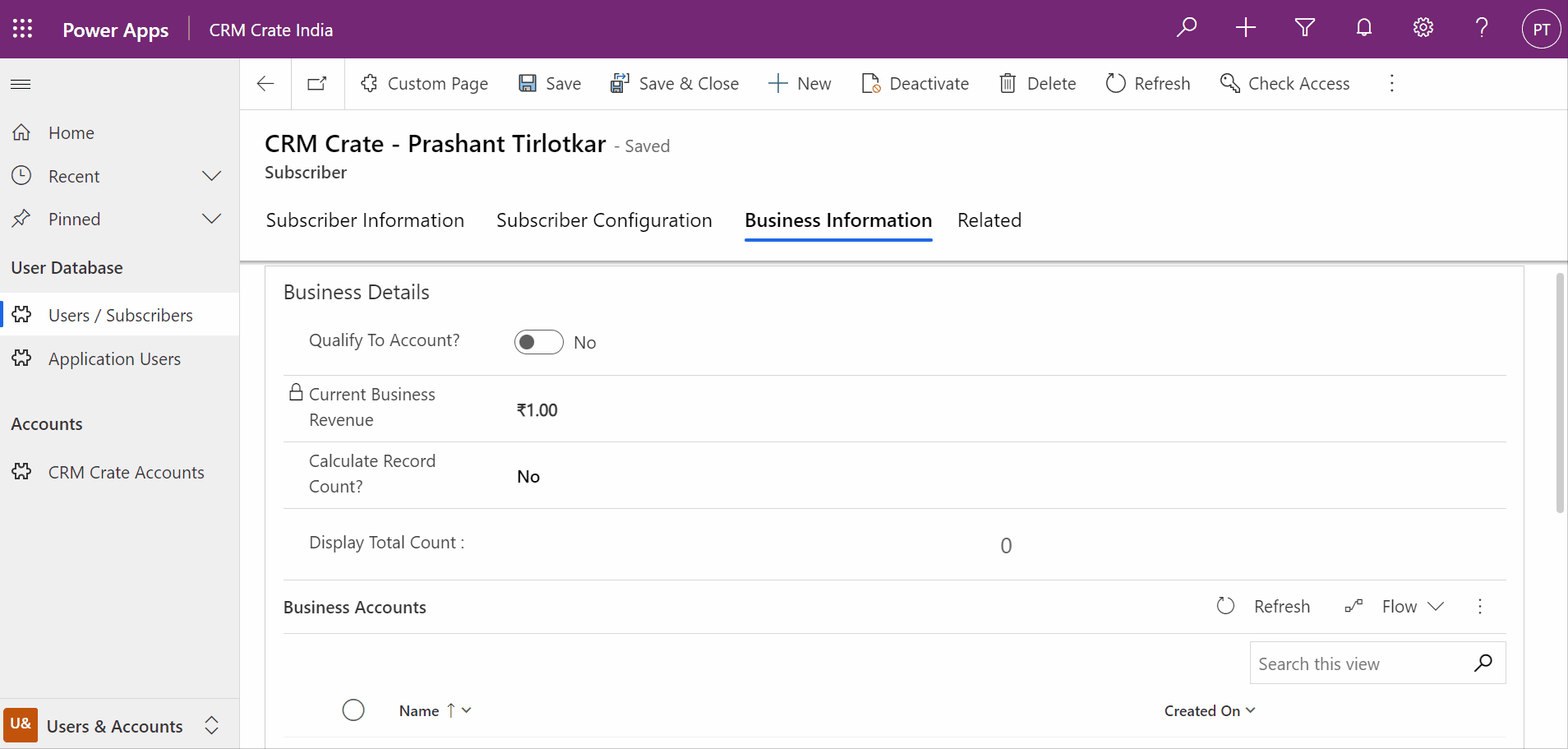Expand the Recent section in sidebar

[x=211, y=175]
